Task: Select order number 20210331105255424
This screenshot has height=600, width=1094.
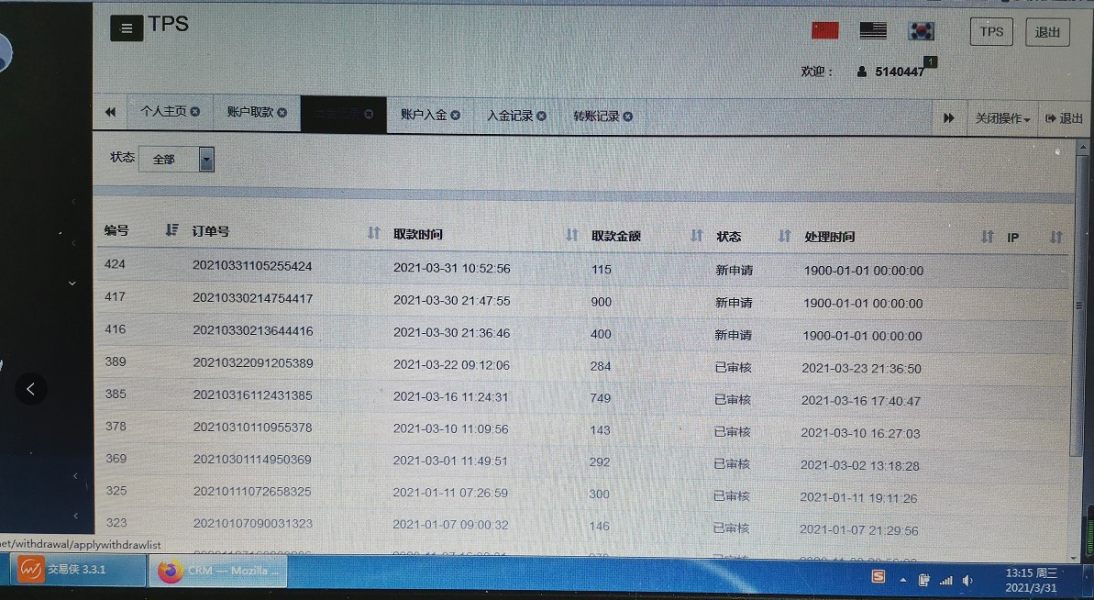Action: pos(252,266)
